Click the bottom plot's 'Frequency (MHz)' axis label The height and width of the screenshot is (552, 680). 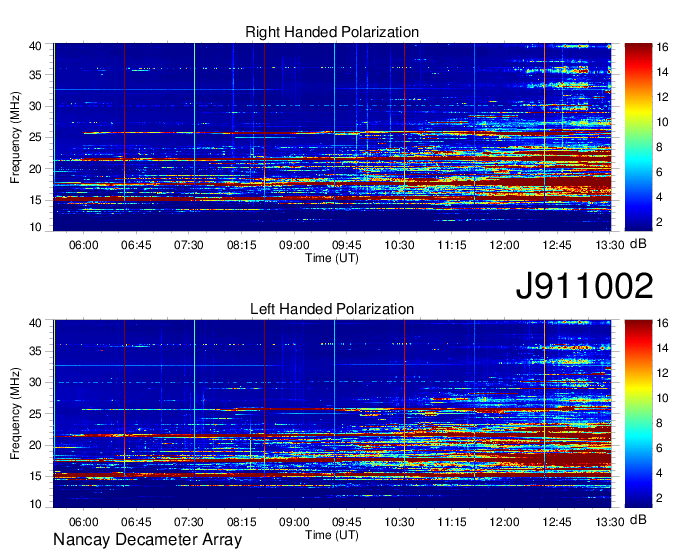click(x=15, y=414)
